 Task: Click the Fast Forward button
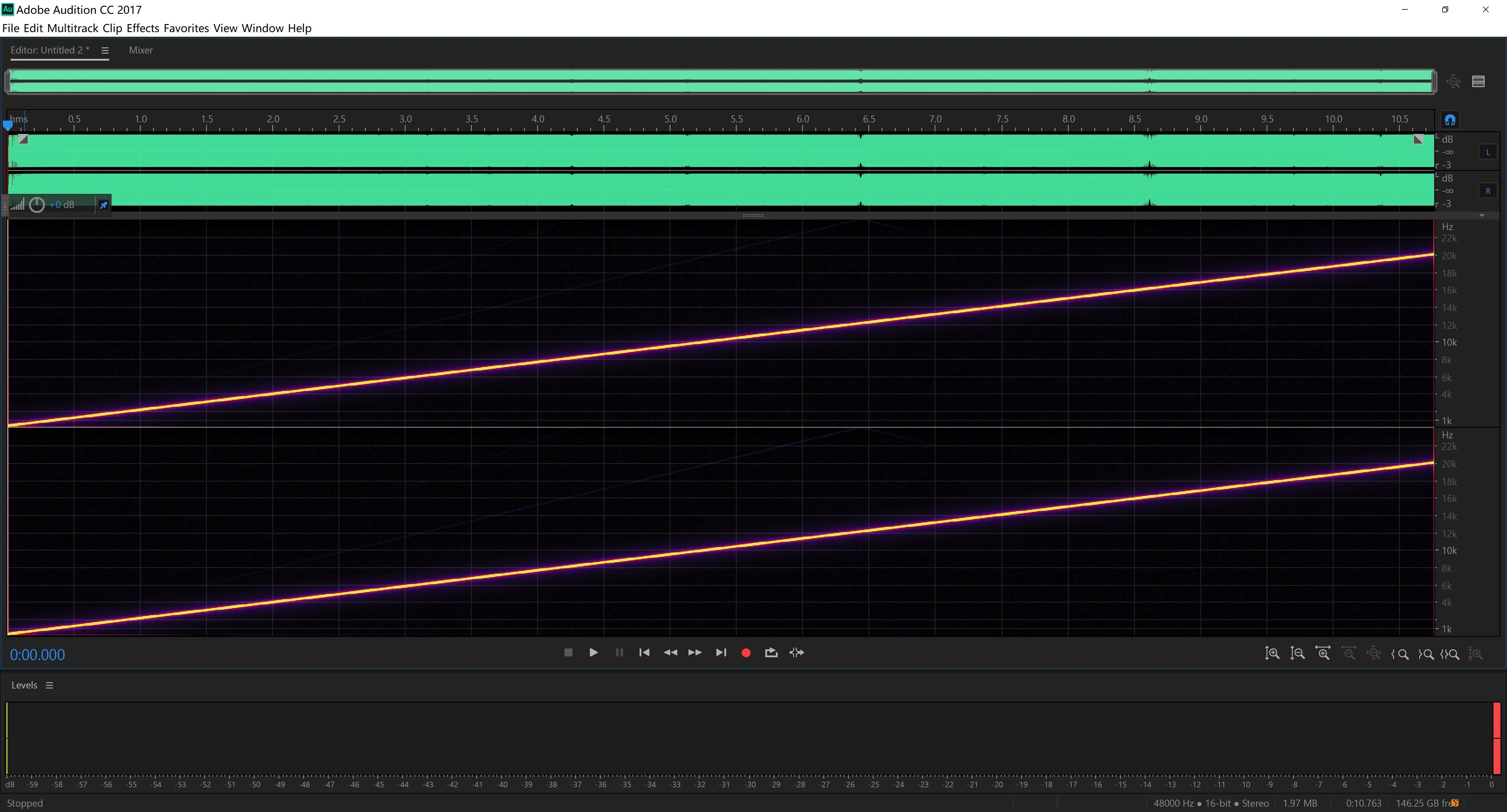[x=695, y=653]
